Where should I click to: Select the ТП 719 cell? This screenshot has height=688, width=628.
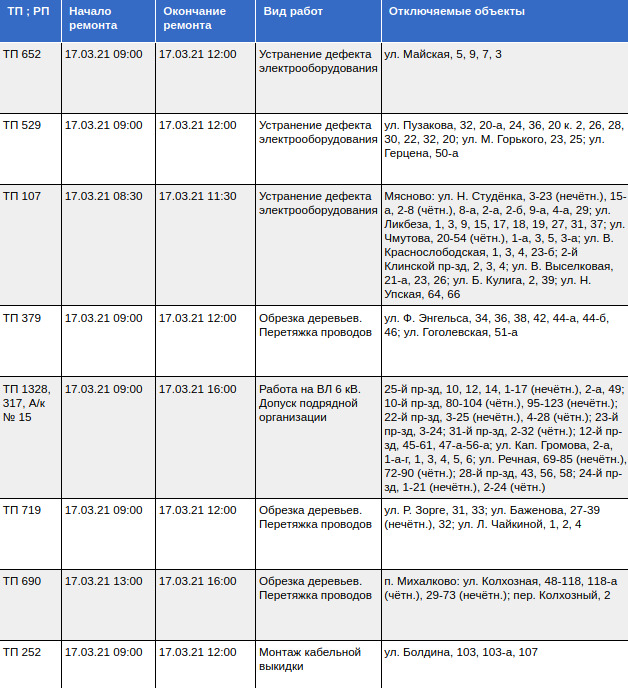pyautogui.click(x=22, y=510)
